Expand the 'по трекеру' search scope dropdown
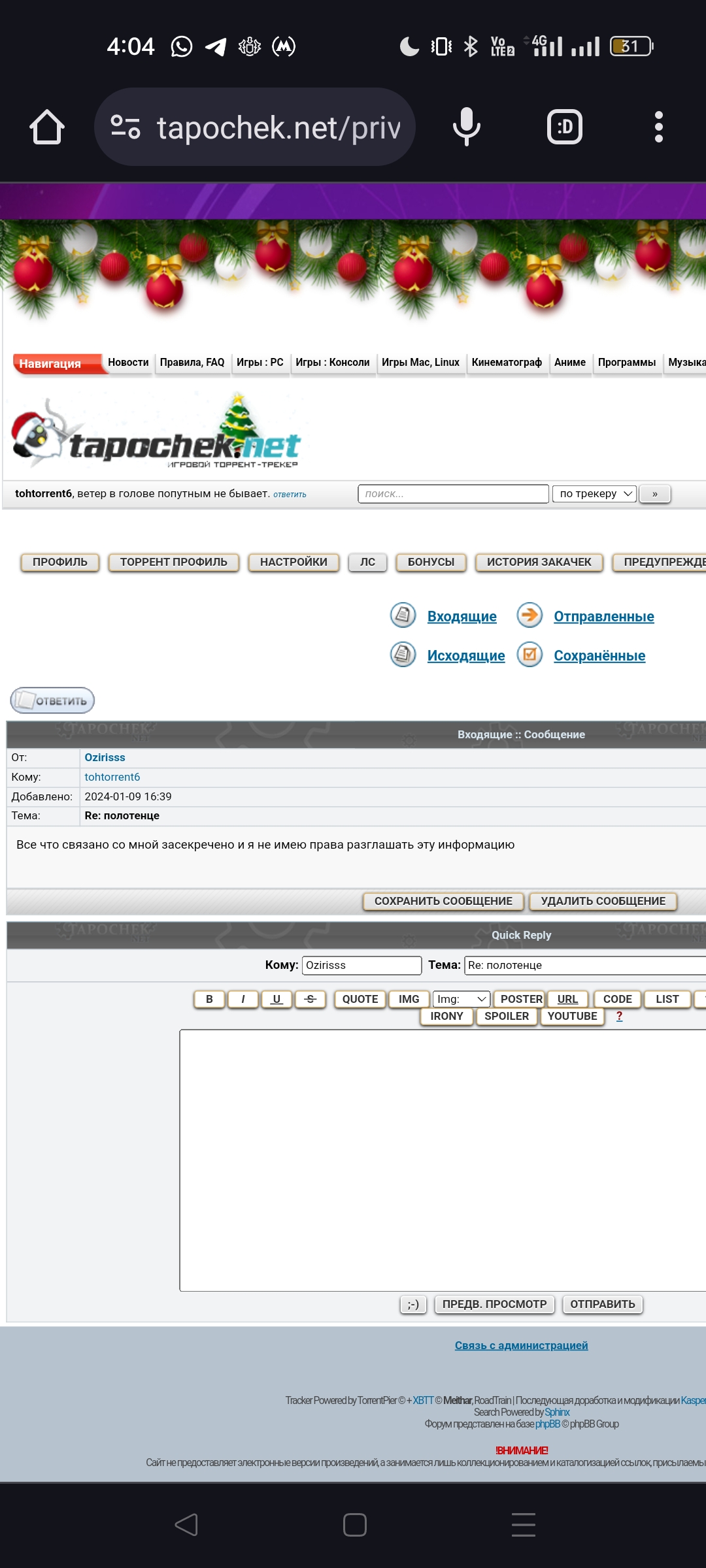This screenshot has height=1568, width=706. coord(594,494)
